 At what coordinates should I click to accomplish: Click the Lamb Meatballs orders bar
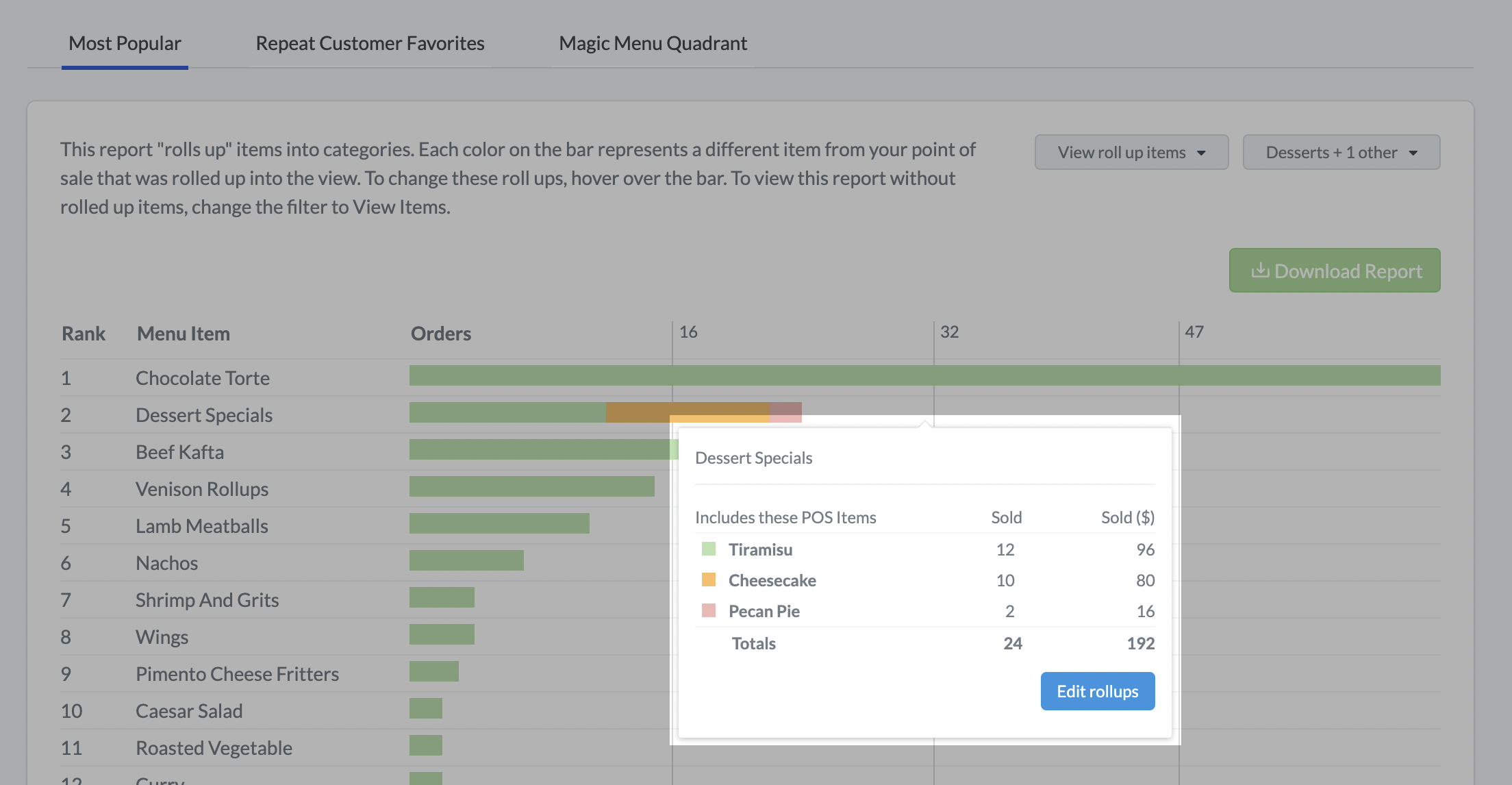click(x=499, y=523)
